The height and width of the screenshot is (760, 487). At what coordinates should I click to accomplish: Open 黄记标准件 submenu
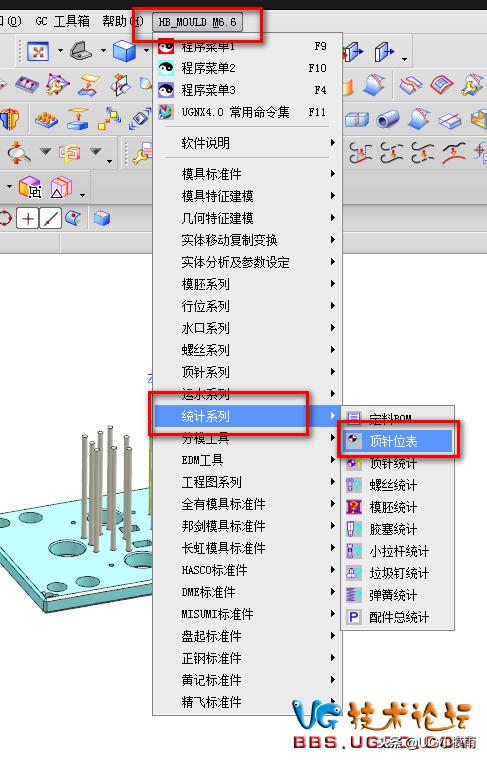click(x=248, y=680)
